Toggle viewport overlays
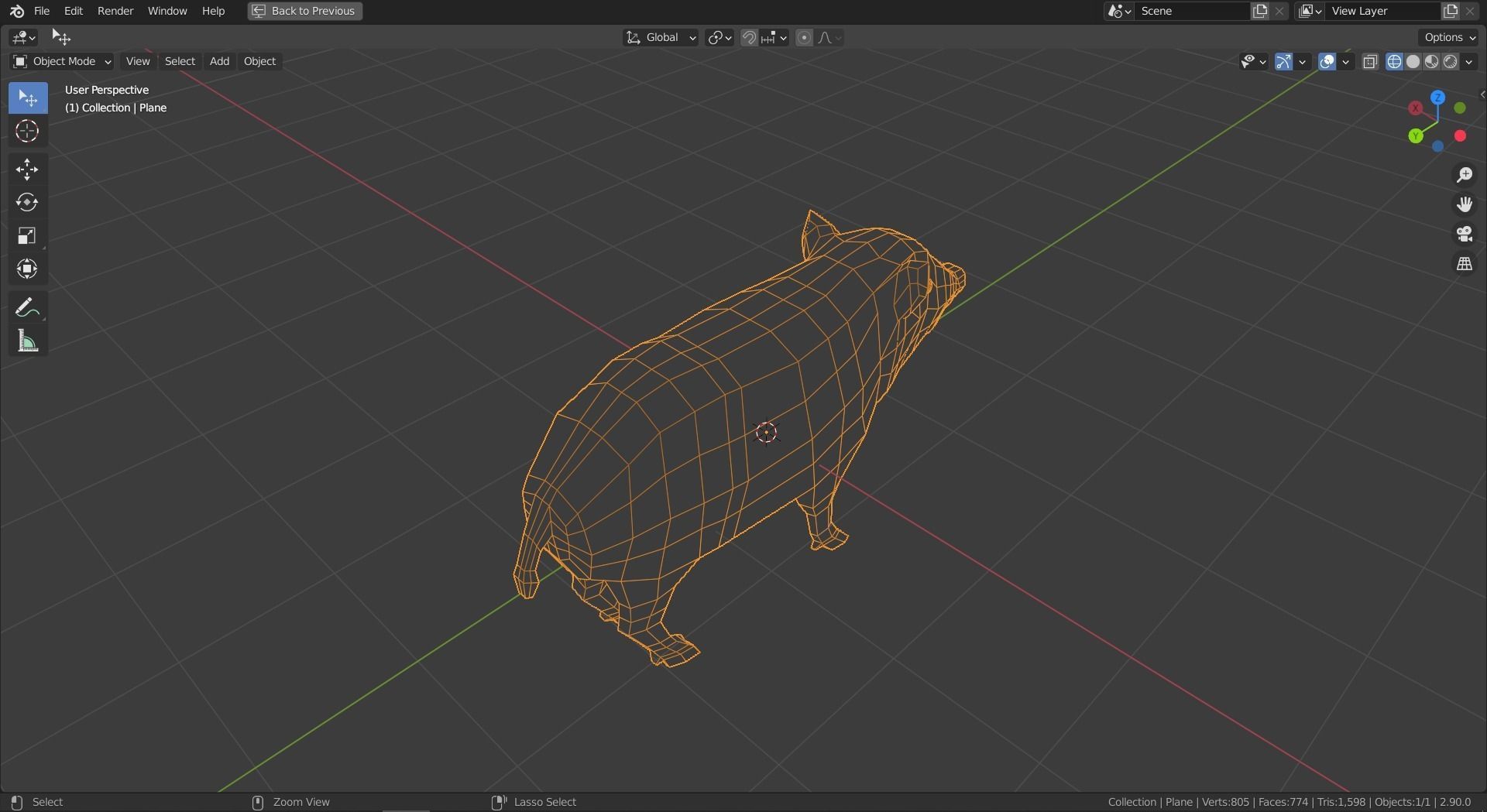 coord(1327,62)
